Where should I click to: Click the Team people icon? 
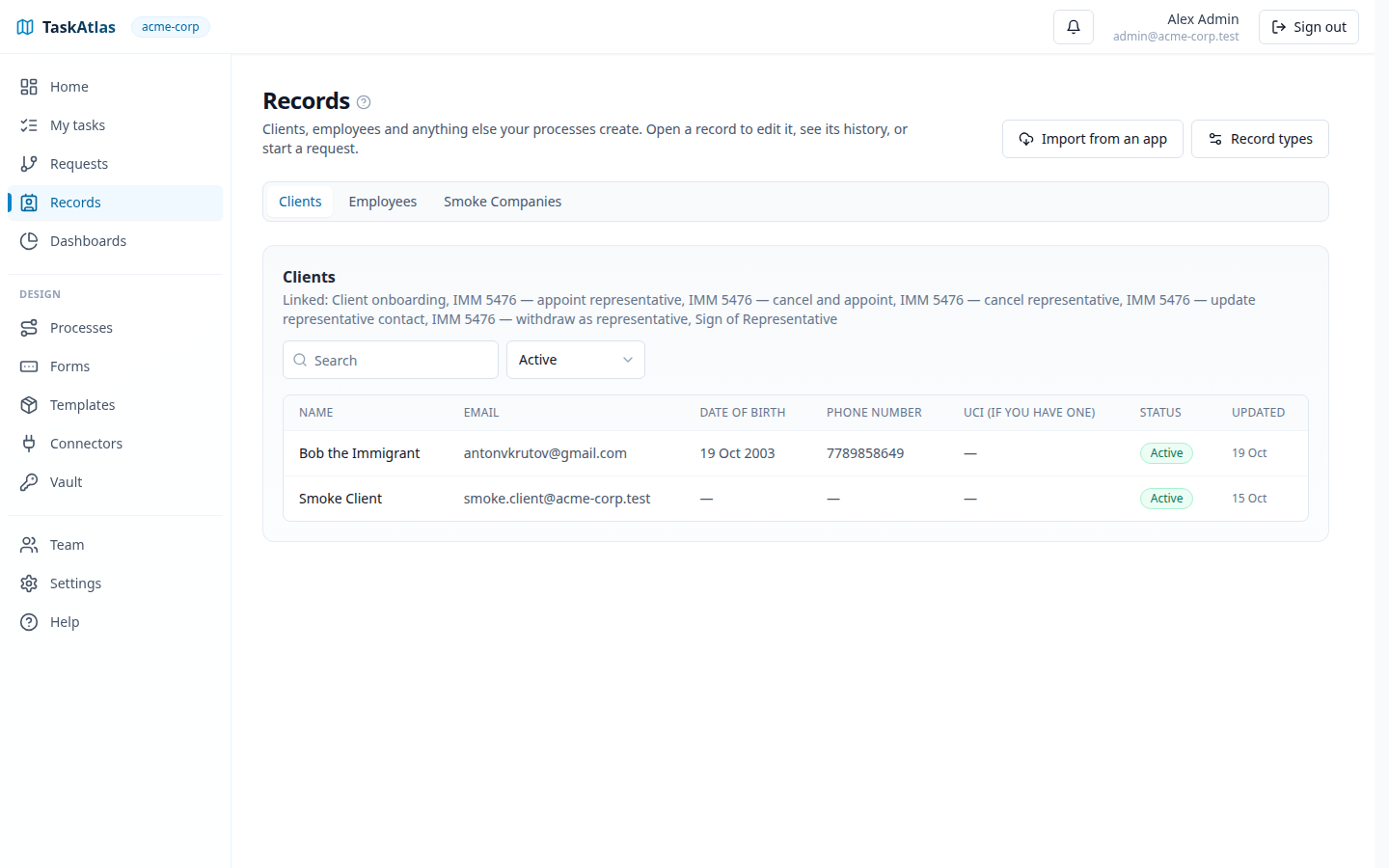click(x=29, y=545)
